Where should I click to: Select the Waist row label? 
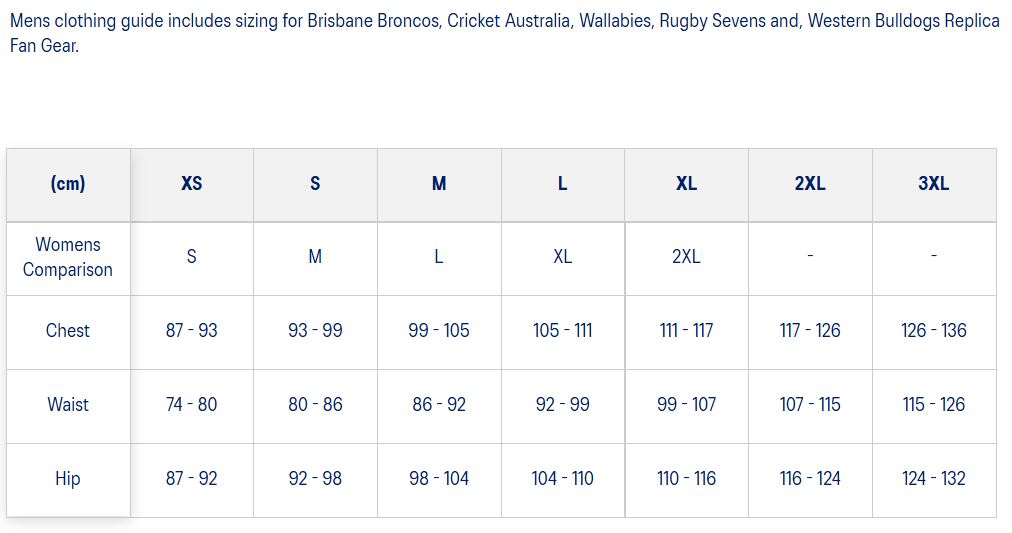(x=68, y=405)
